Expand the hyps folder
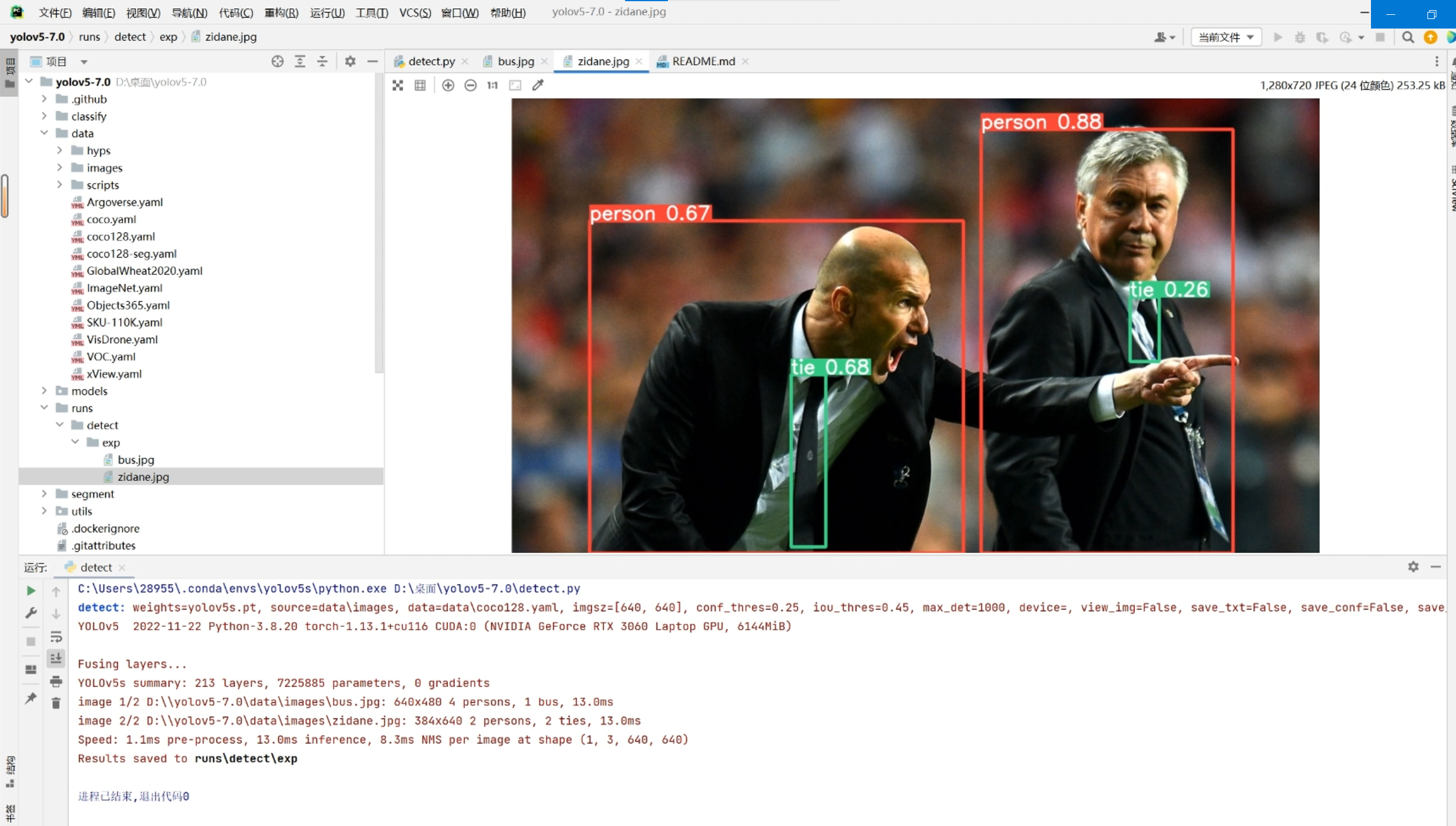This screenshot has width=1456, height=826. tap(59, 150)
